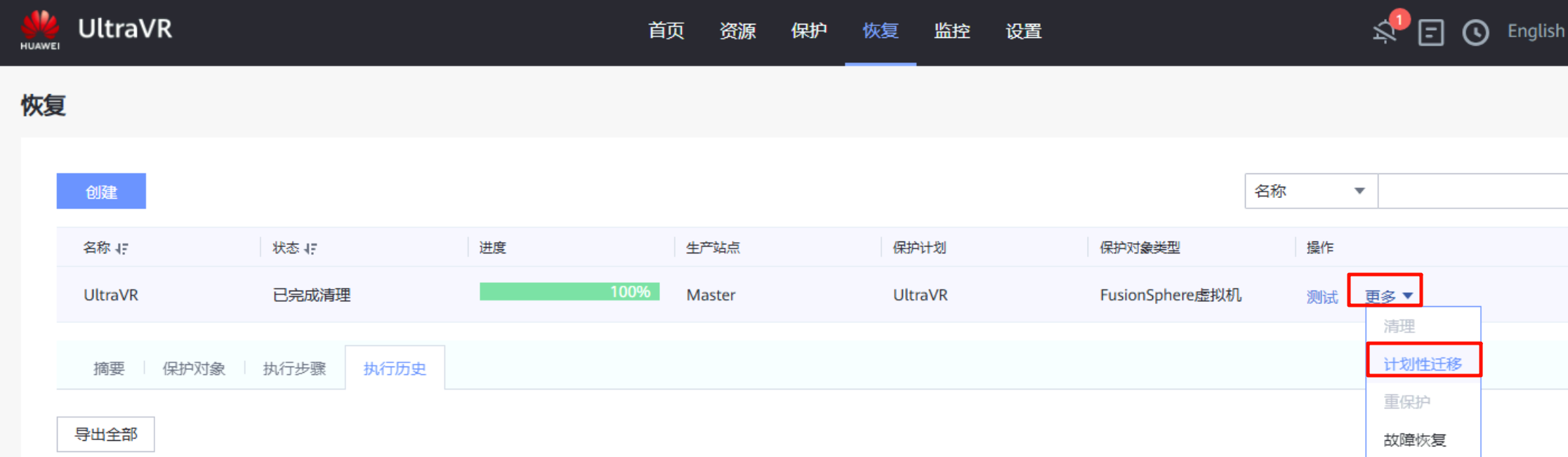Image resolution: width=1568 pixels, height=457 pixels.
Task: Sort by name column sort icon
Action: click(x=122, y=249)
